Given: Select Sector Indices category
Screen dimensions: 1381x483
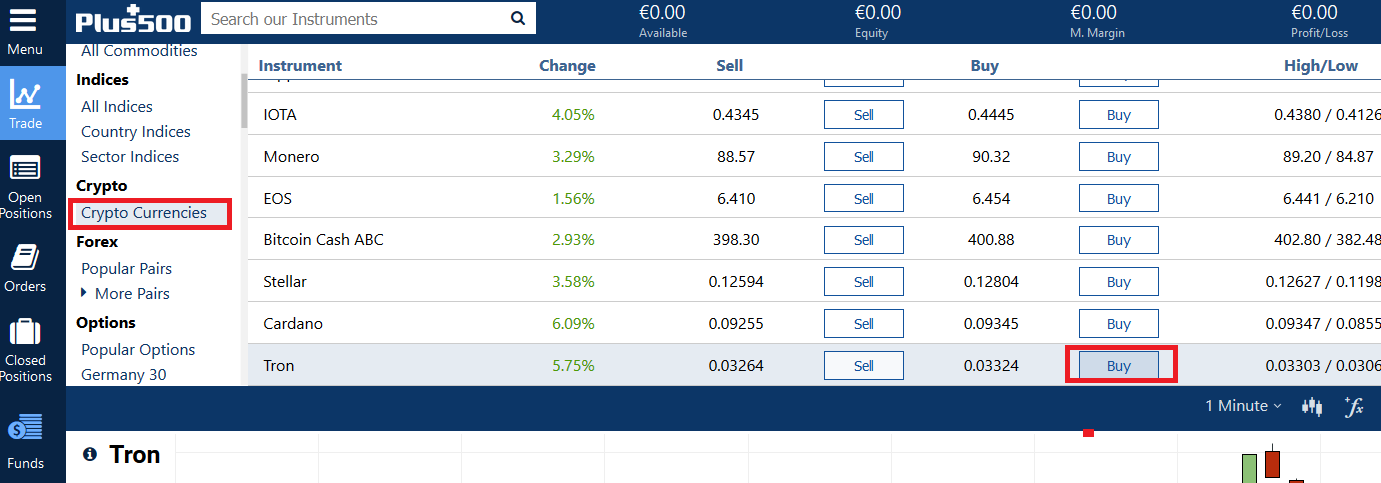Looking at the screenshot, I should tap(130, 157).
